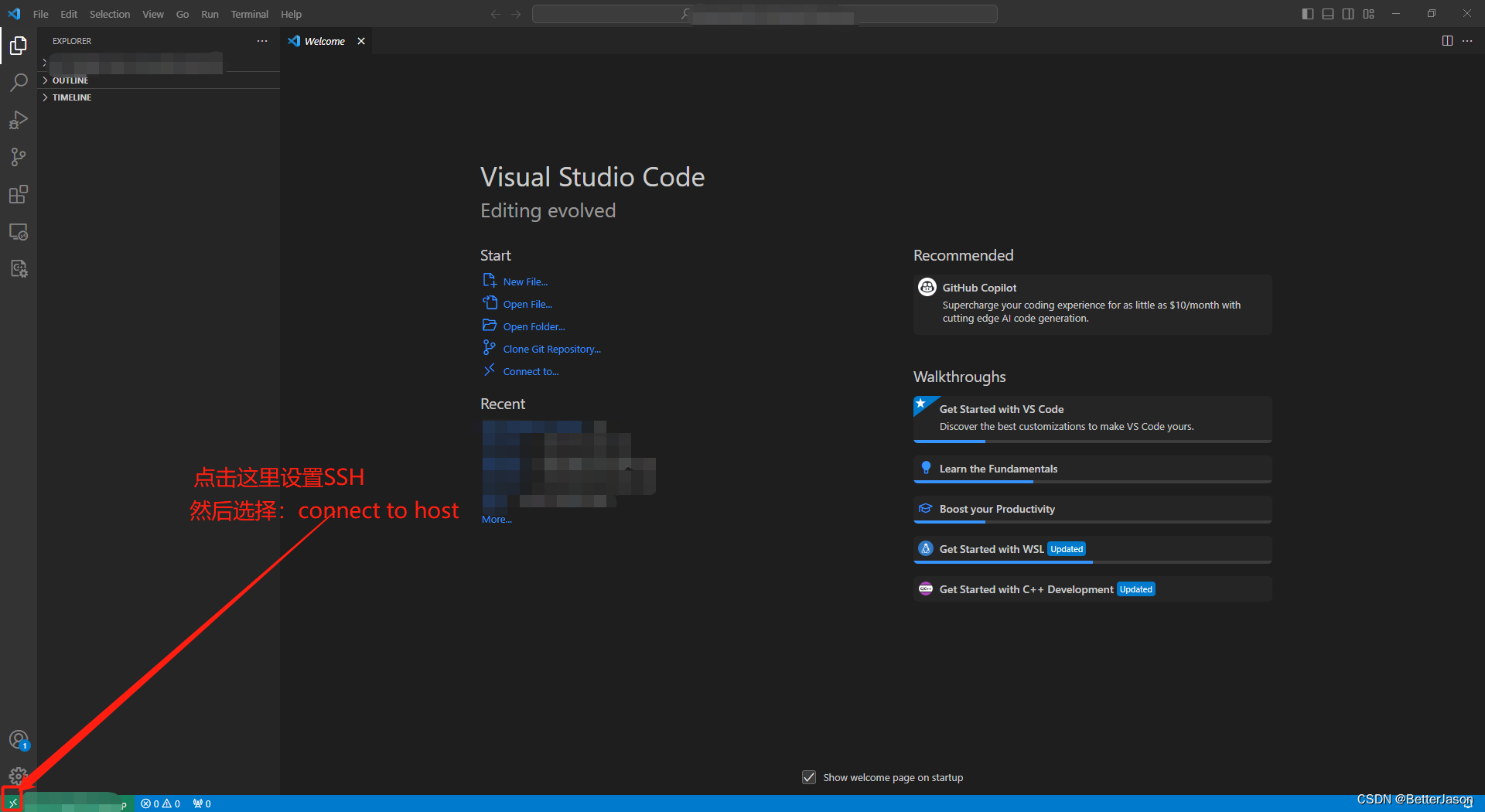The width and height of the screenshot is (1485, 812).
Task: Open the Selection menu
Action: 110,14
